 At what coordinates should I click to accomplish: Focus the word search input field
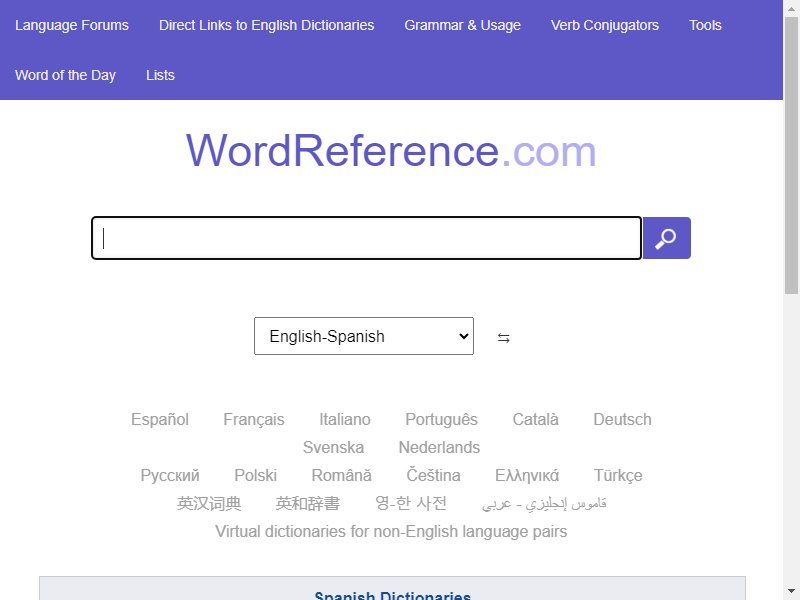[366, 238]
